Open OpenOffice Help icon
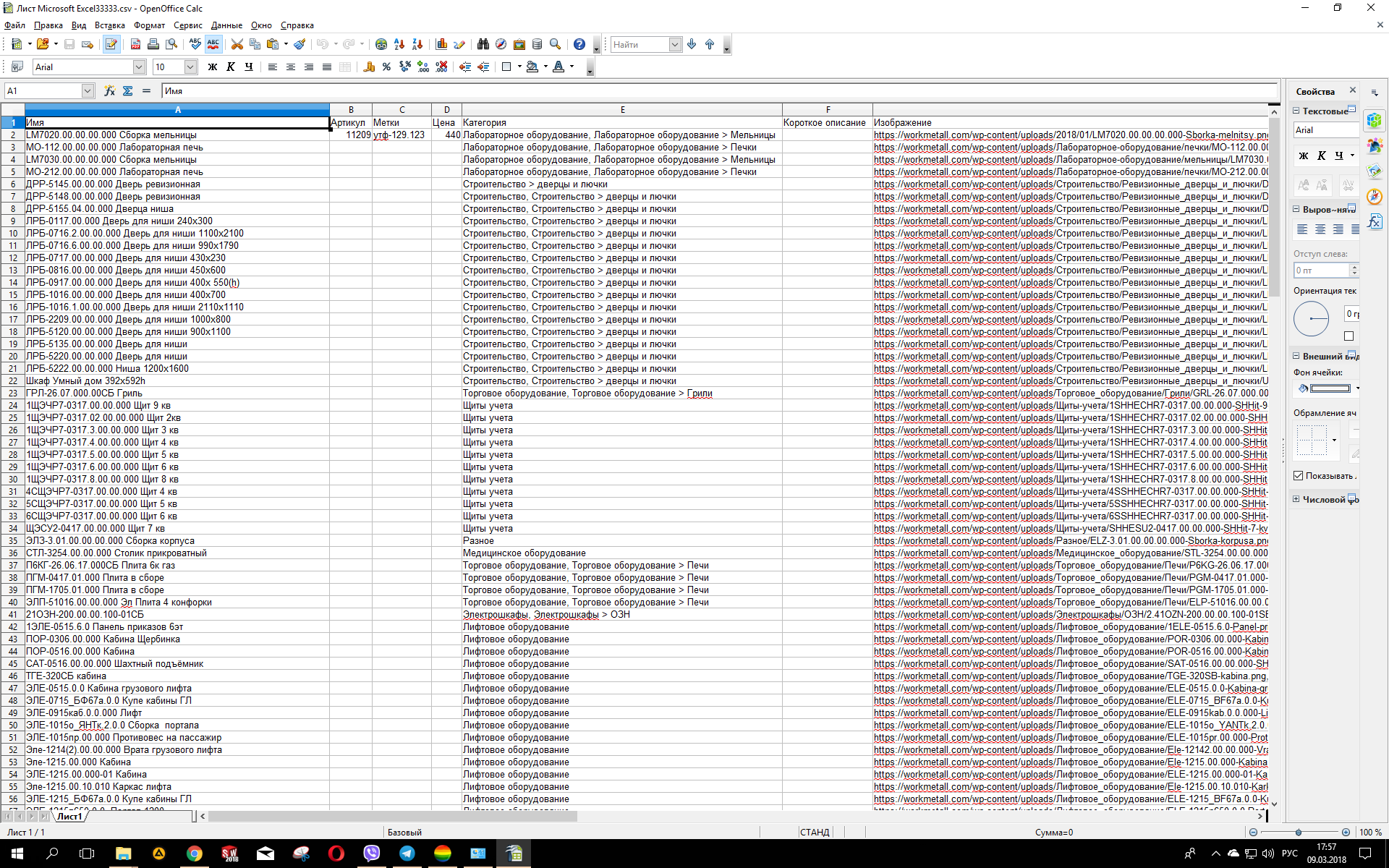 [579, 45]
